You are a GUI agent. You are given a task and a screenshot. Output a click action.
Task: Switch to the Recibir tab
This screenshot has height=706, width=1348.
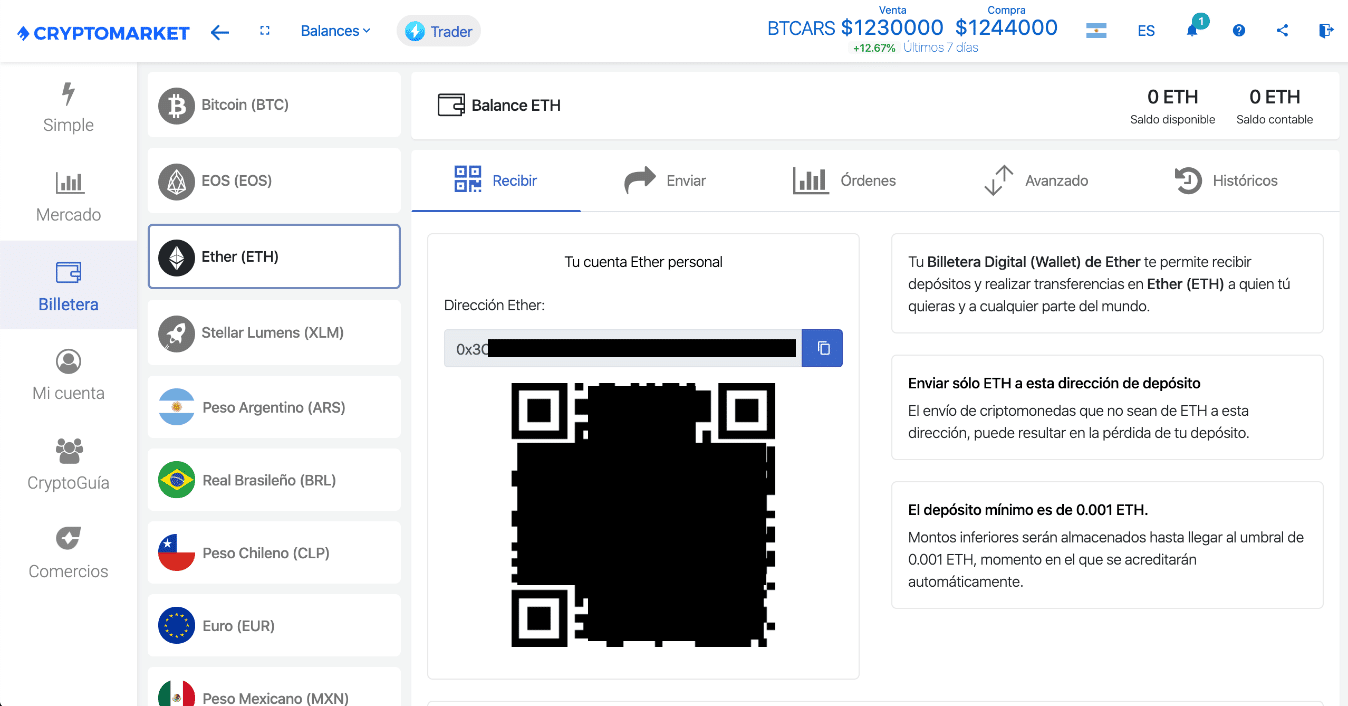click(x=496, y=181)
